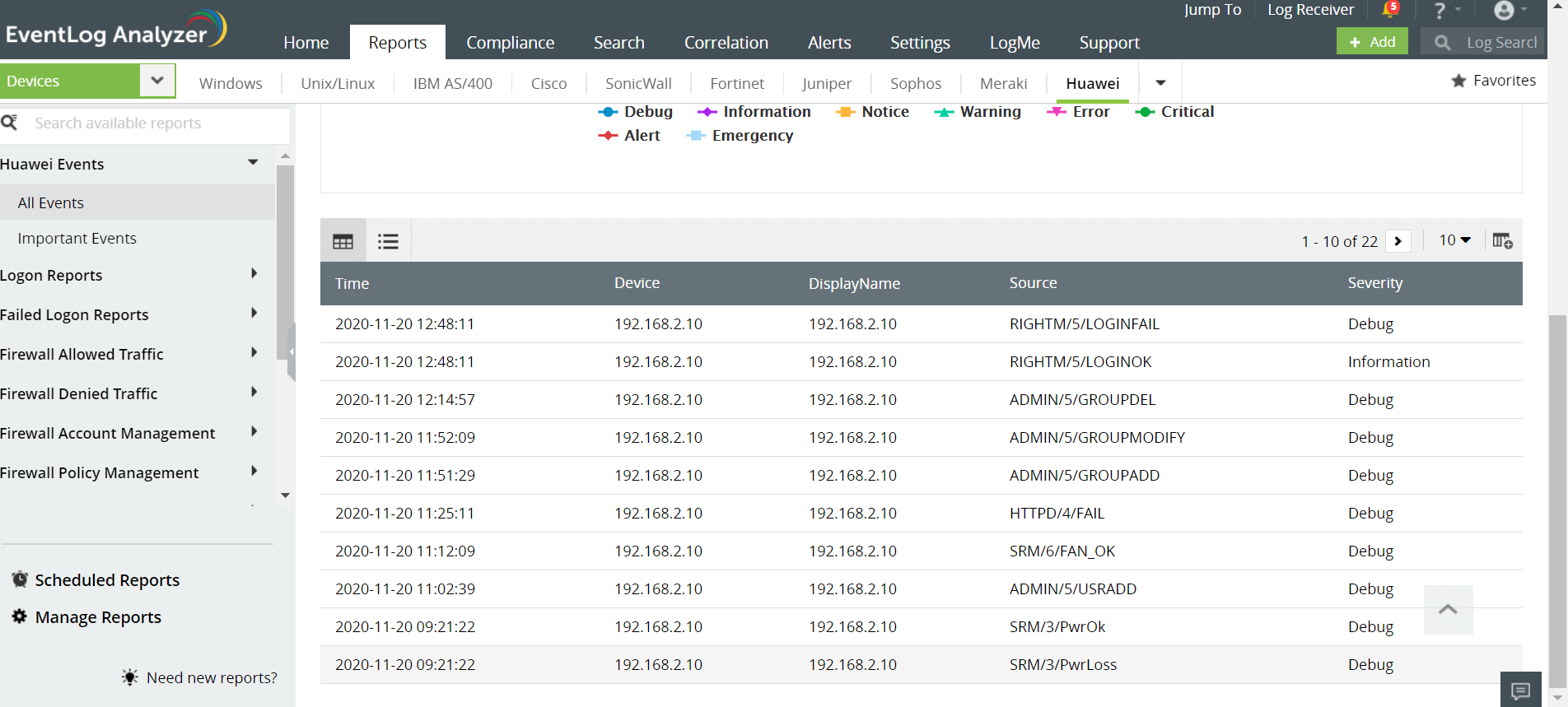The image size is (1568, 707).
Task: Click the Information severity cell
Action: coord(1388,361)
